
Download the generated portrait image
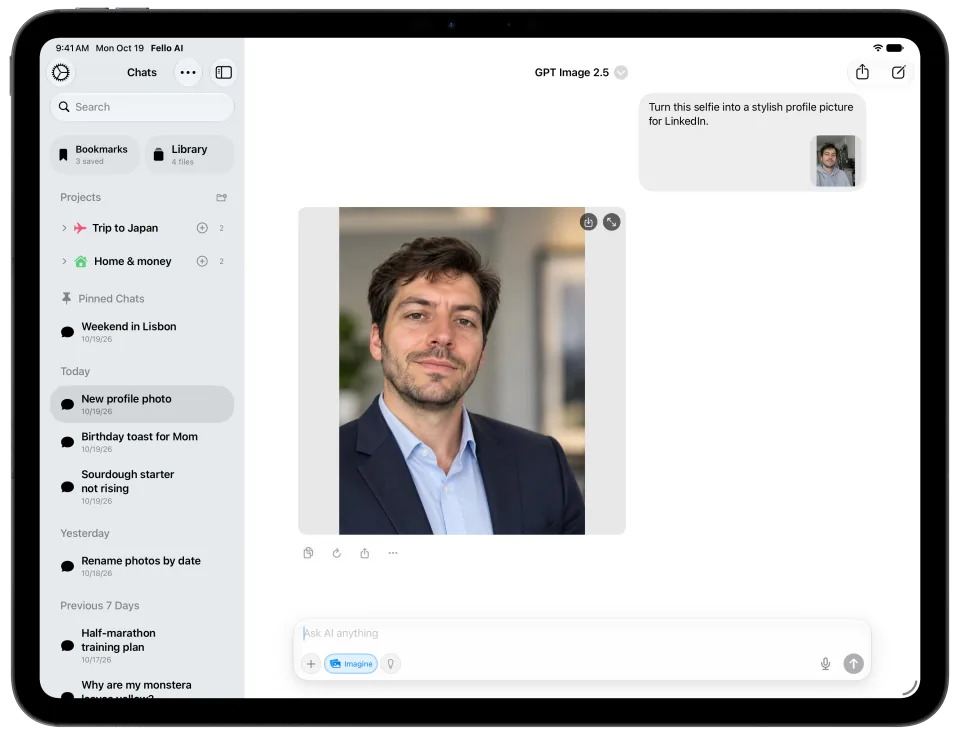coord(588,222)
